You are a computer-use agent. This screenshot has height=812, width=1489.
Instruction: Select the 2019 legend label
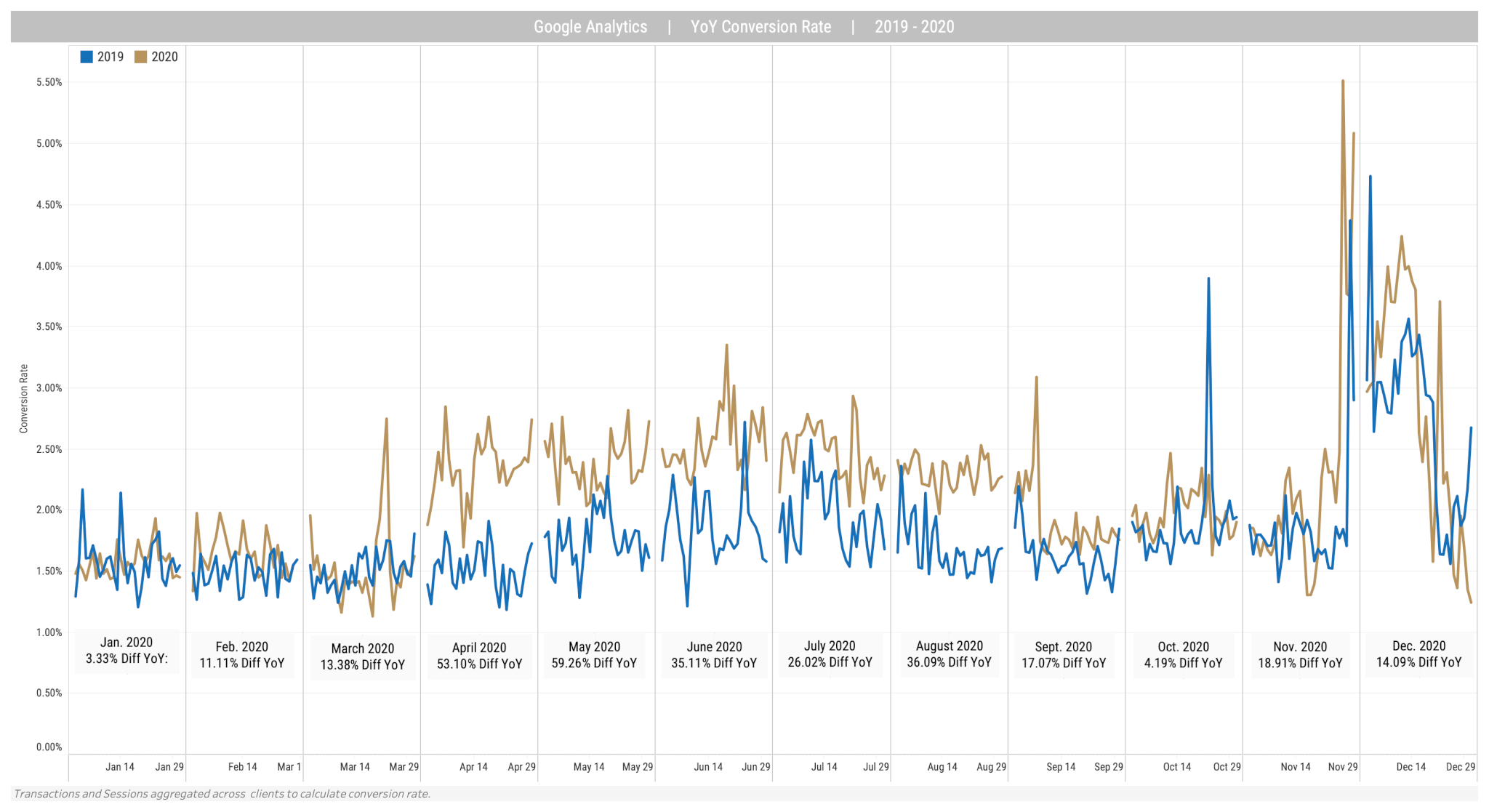(111, 57)
